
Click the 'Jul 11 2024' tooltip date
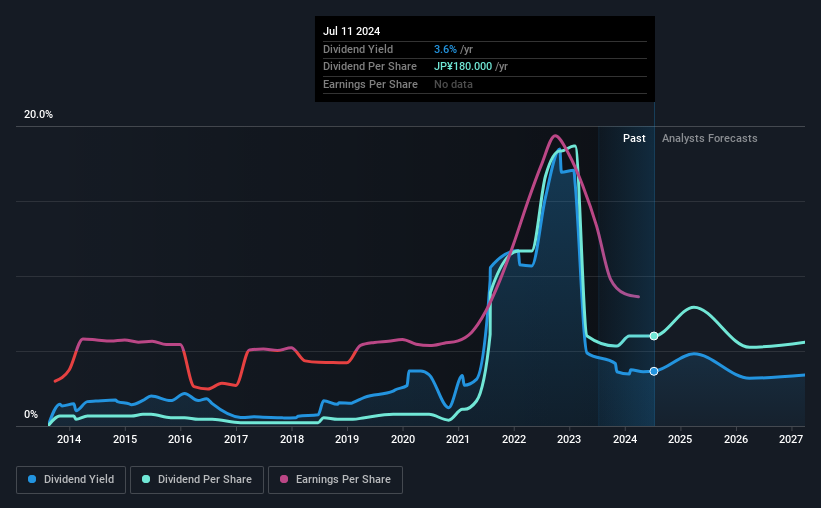(351, 31)
